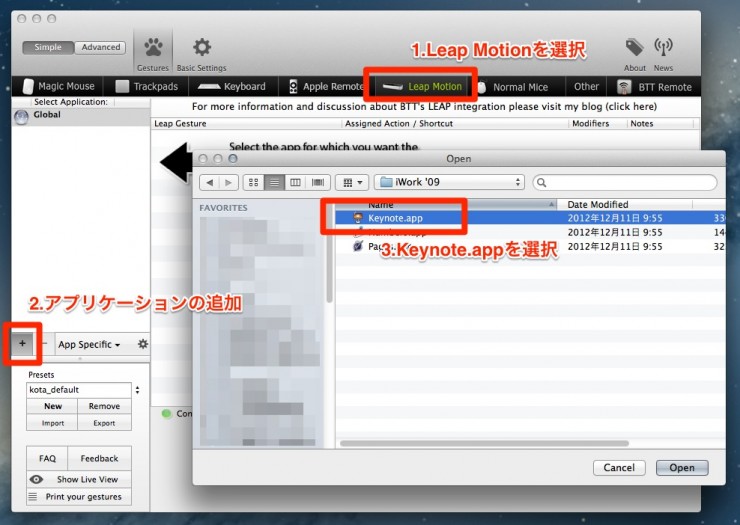Create a New preset
Screen dimensions: 740x525
pos(53,406)
